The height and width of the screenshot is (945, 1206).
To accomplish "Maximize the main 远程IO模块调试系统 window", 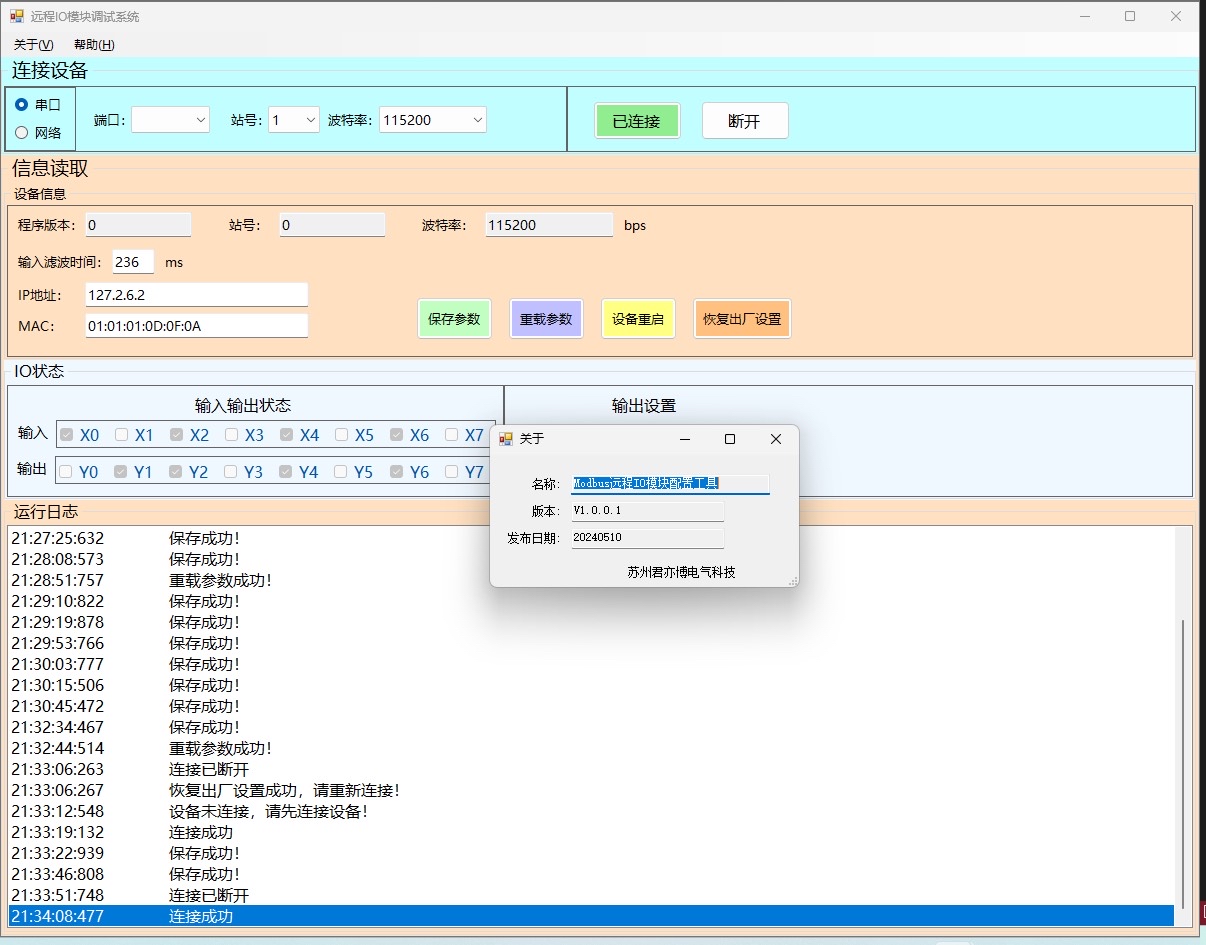I will [1130, 16].
